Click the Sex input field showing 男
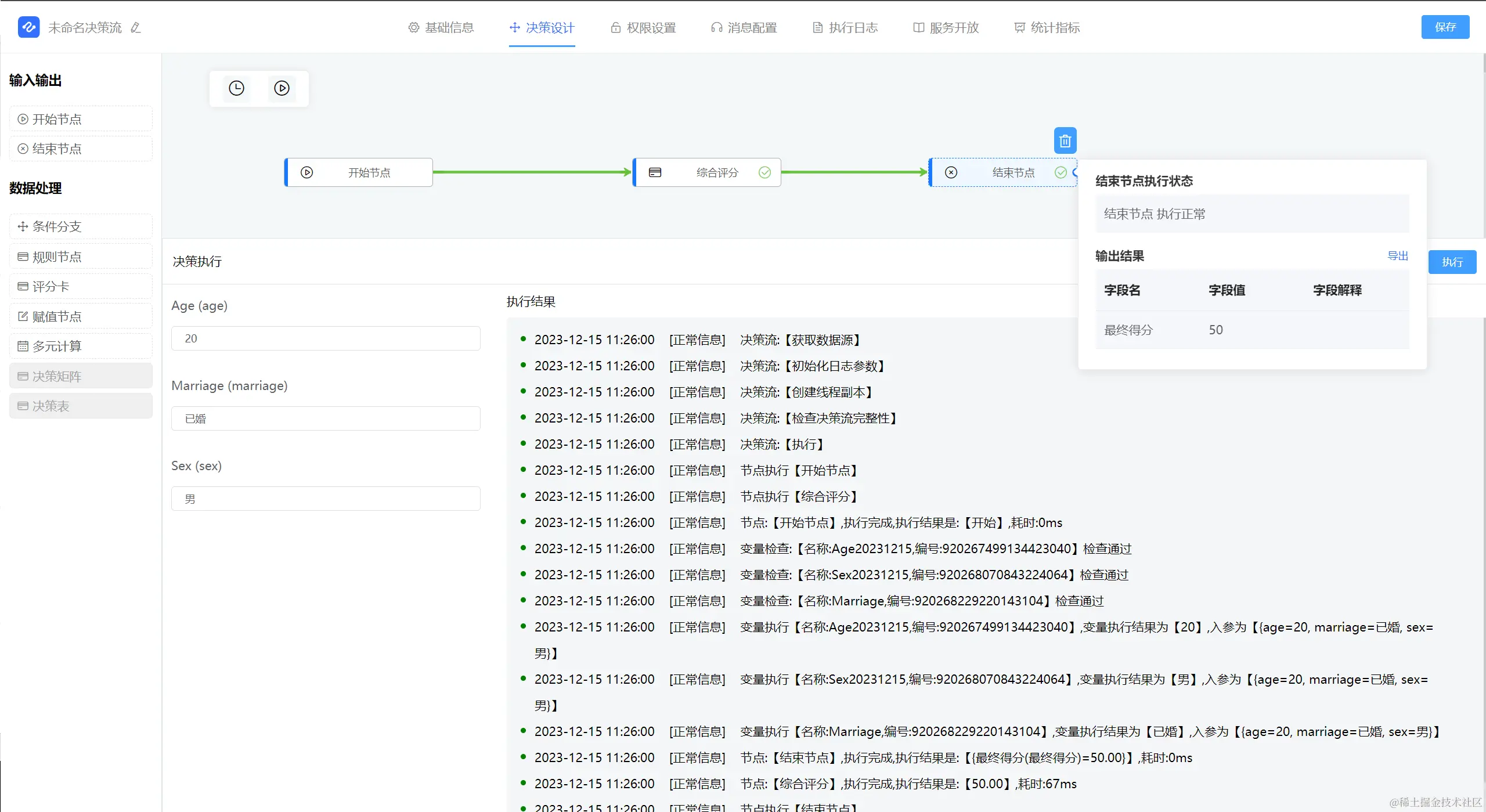The width and height of the screenshot is (1486, 812). tap(326, 499)
